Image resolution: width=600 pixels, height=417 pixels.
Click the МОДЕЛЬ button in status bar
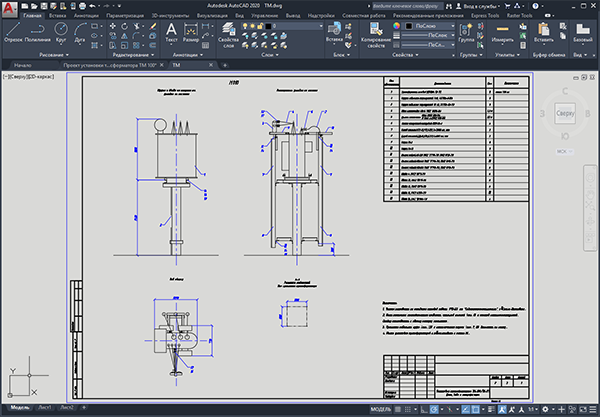click(x=381, y=409)
